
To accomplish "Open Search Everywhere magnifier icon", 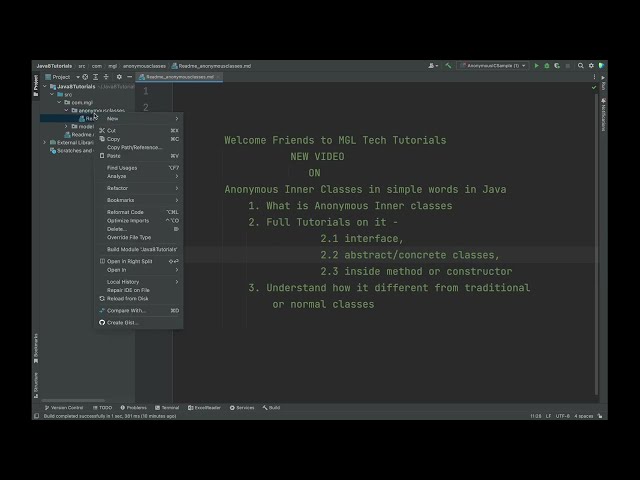I will point(580,66).
